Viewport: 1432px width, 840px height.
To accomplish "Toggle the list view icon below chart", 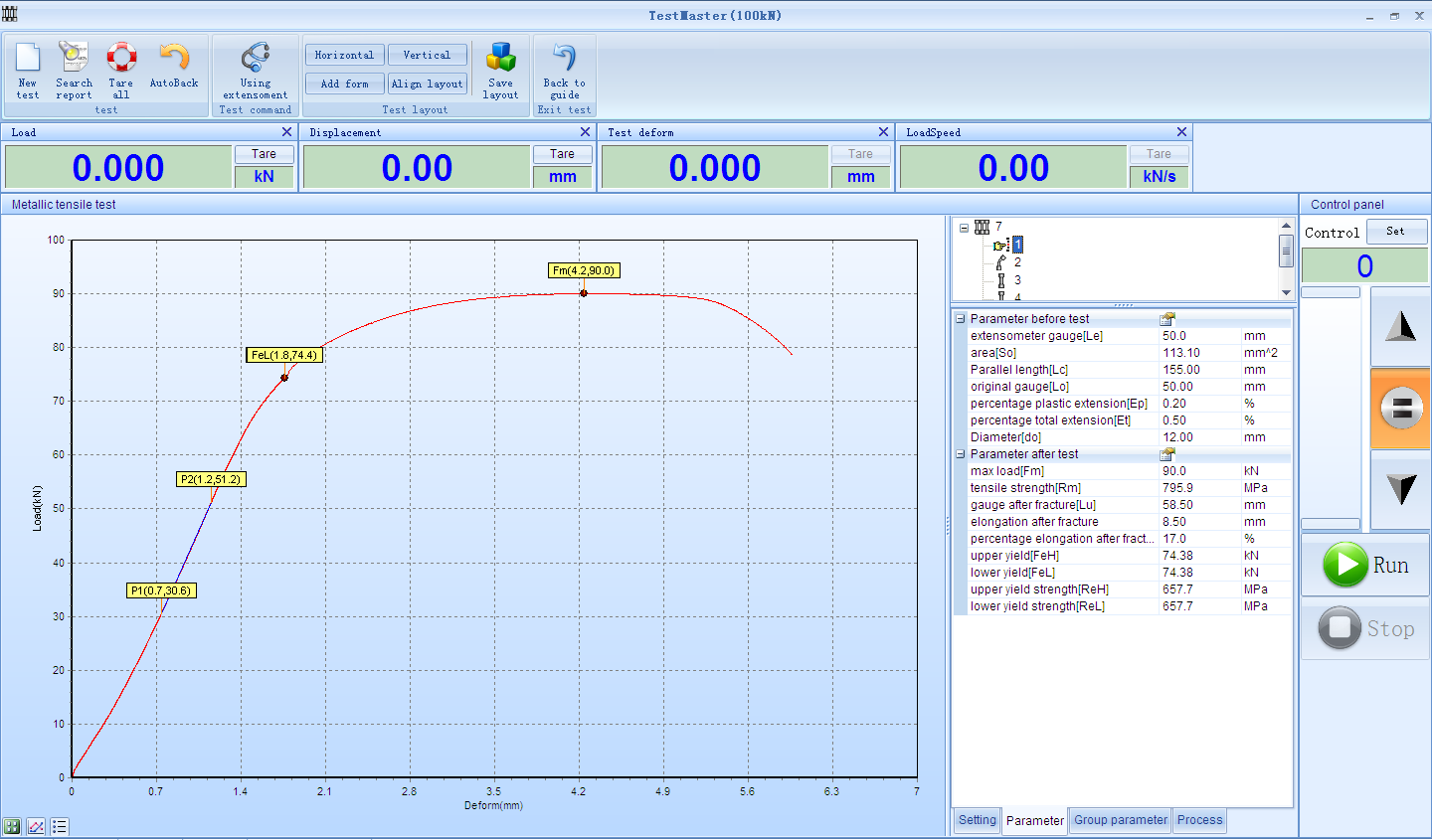I will point(60,826).
